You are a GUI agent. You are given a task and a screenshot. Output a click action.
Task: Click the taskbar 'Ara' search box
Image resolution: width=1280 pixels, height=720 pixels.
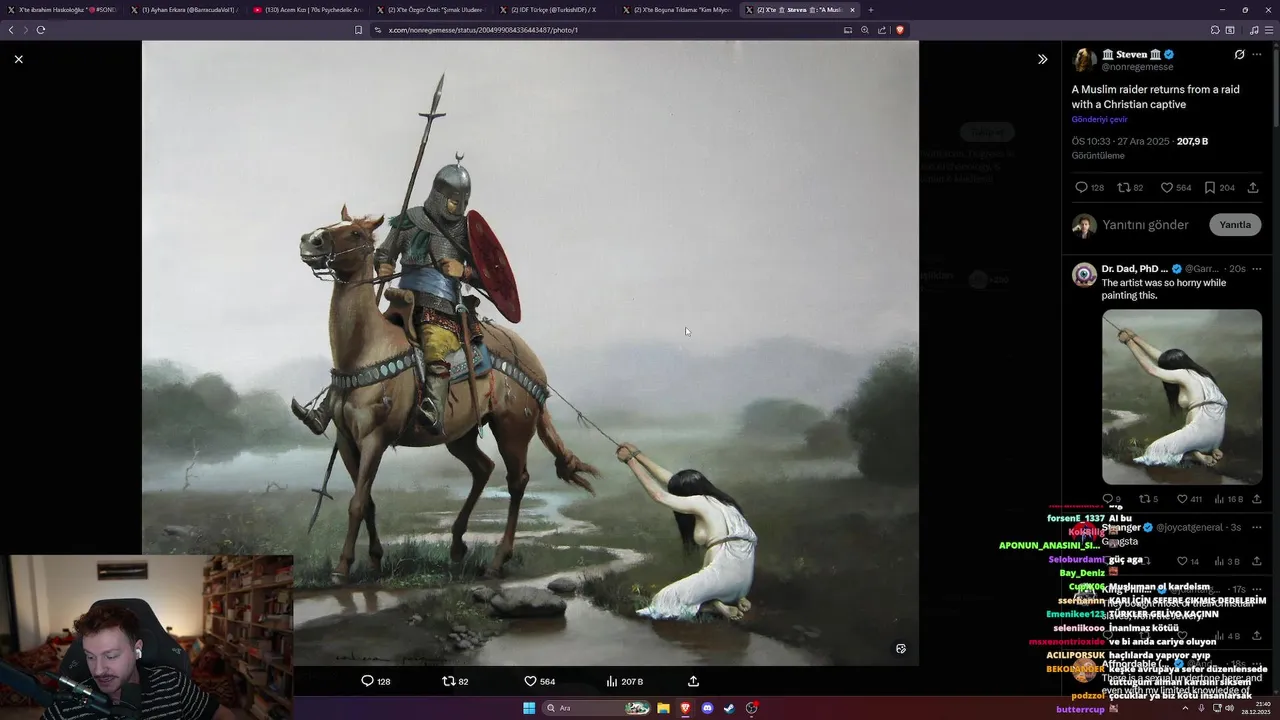[x=596, y=708]
